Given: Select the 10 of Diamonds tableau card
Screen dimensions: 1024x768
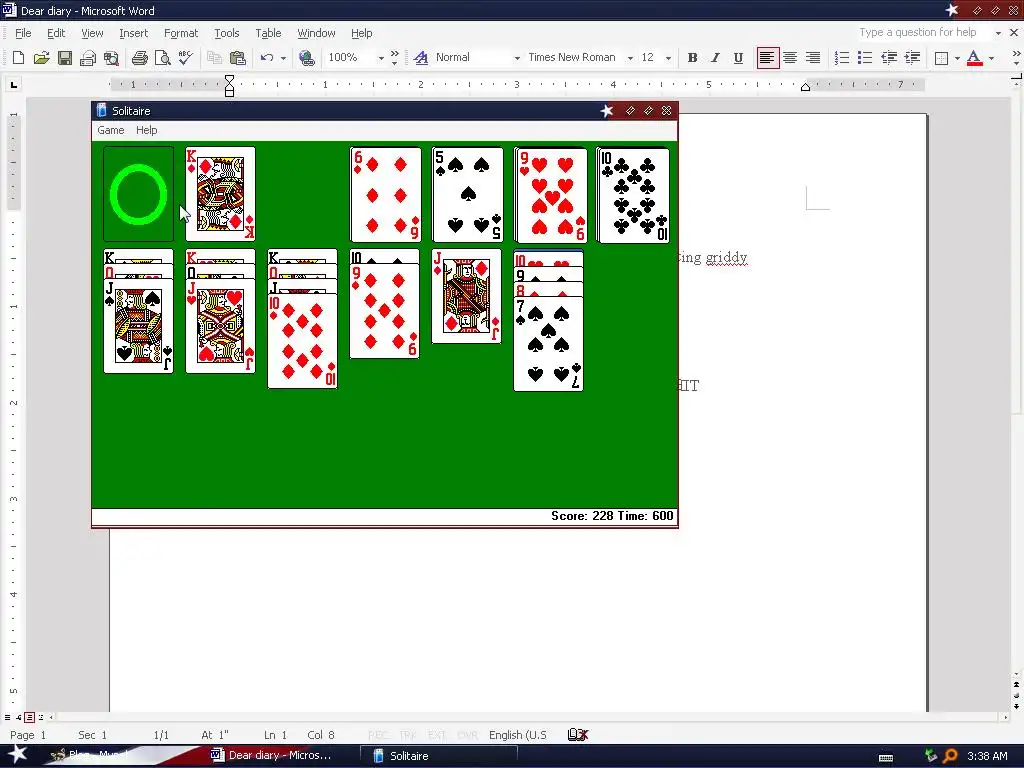Looking at the screenshot, I should click(302, 342).
